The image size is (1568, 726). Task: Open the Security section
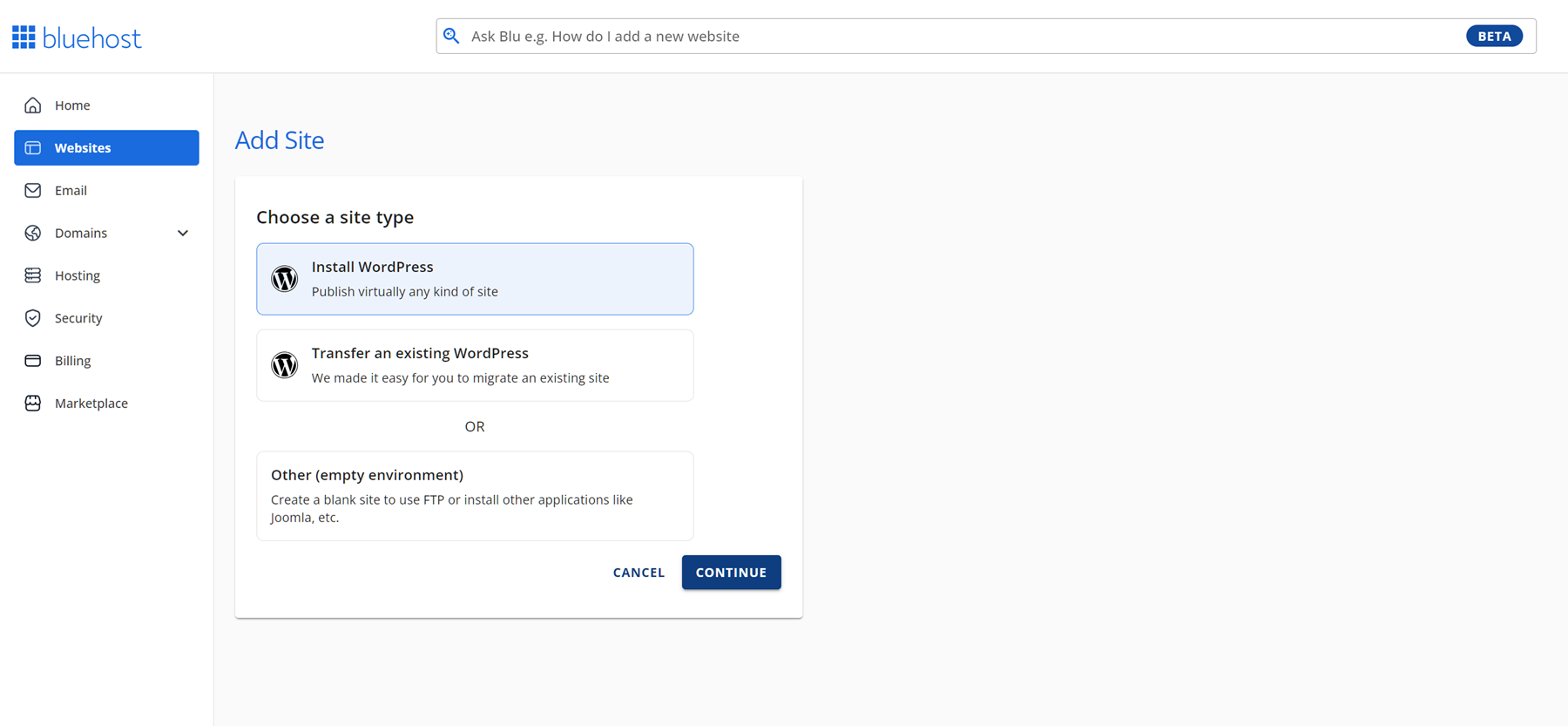pos(106,318)
